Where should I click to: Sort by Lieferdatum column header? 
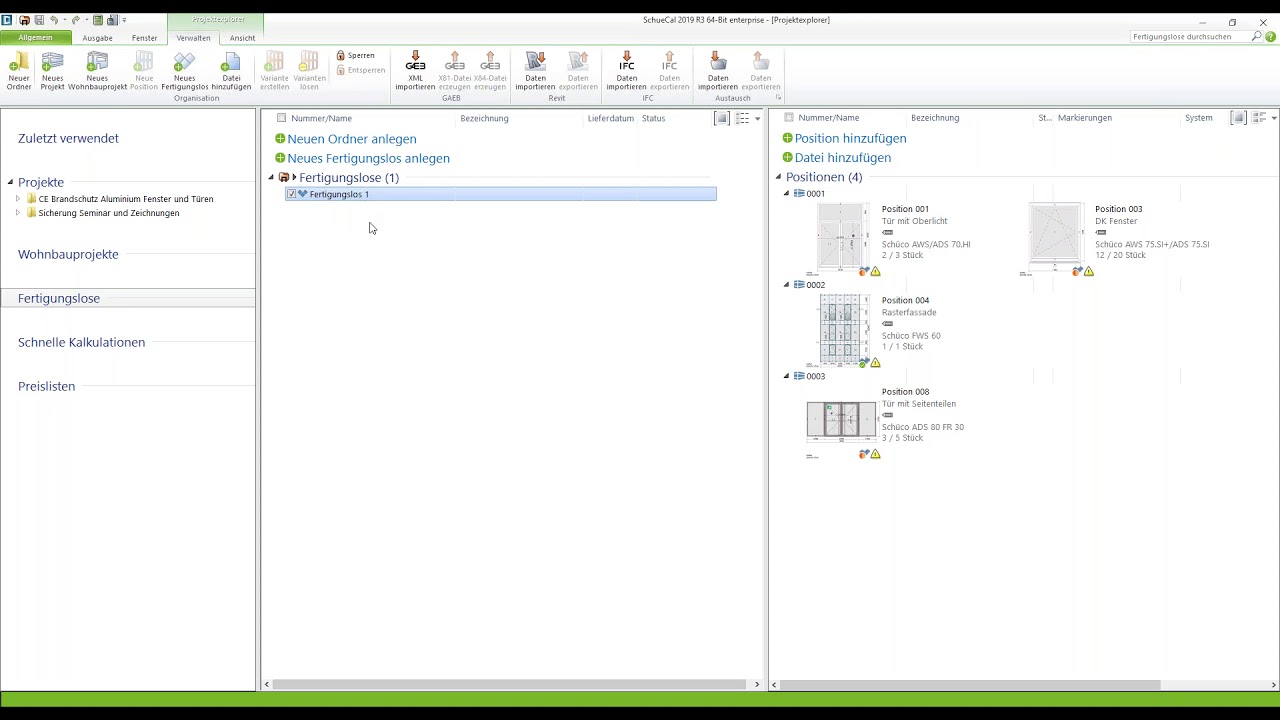610,118
